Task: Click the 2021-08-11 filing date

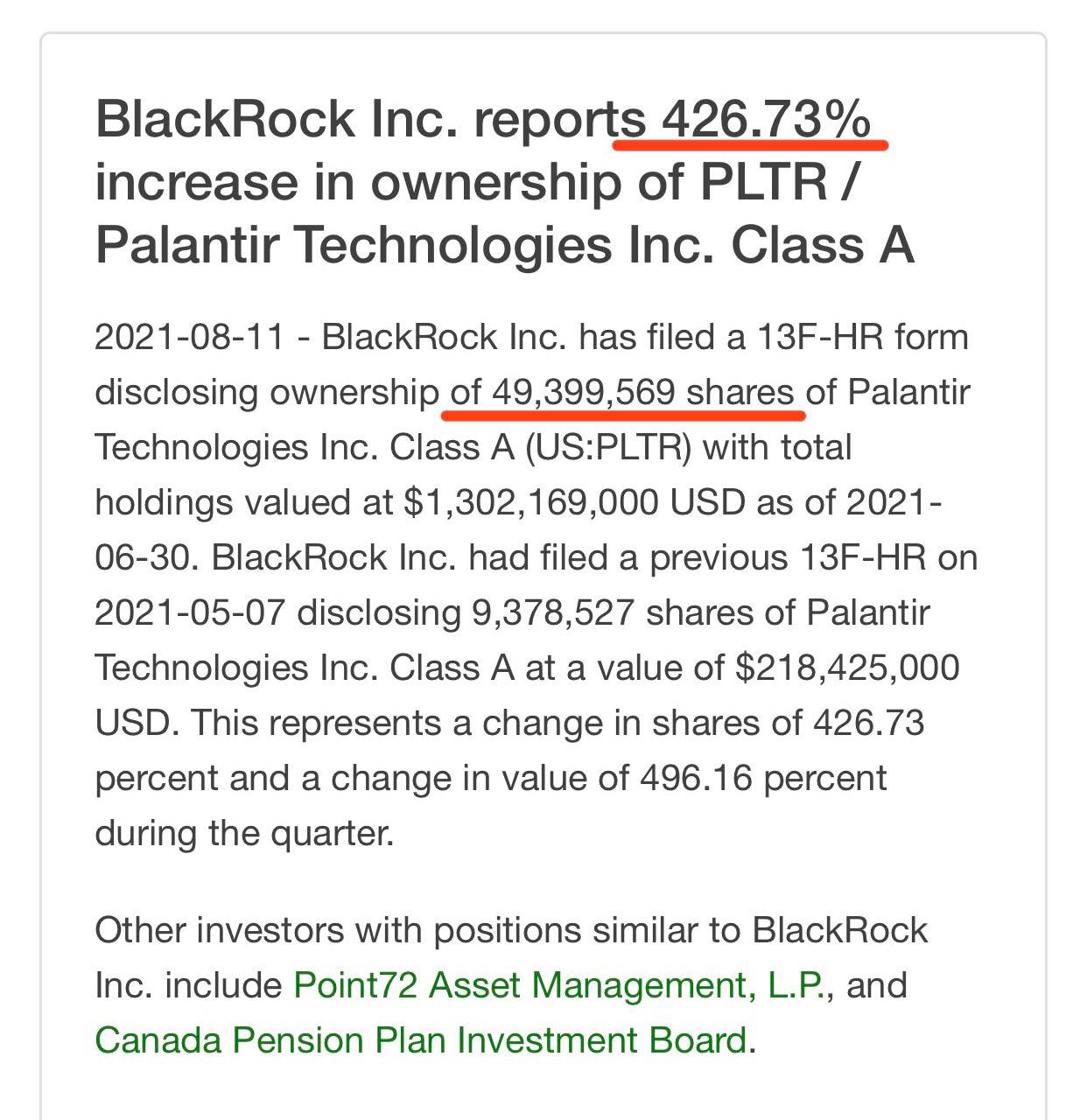Action: 190,337
